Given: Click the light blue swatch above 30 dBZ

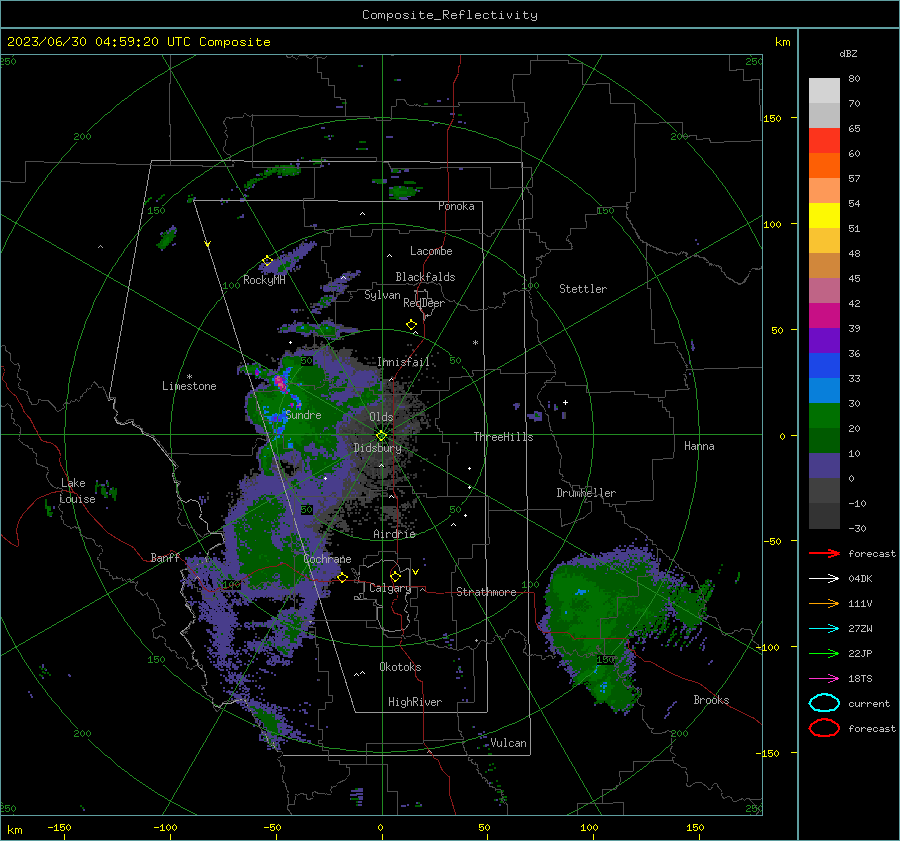Looking at the screenshot, I should coord(824,390).
